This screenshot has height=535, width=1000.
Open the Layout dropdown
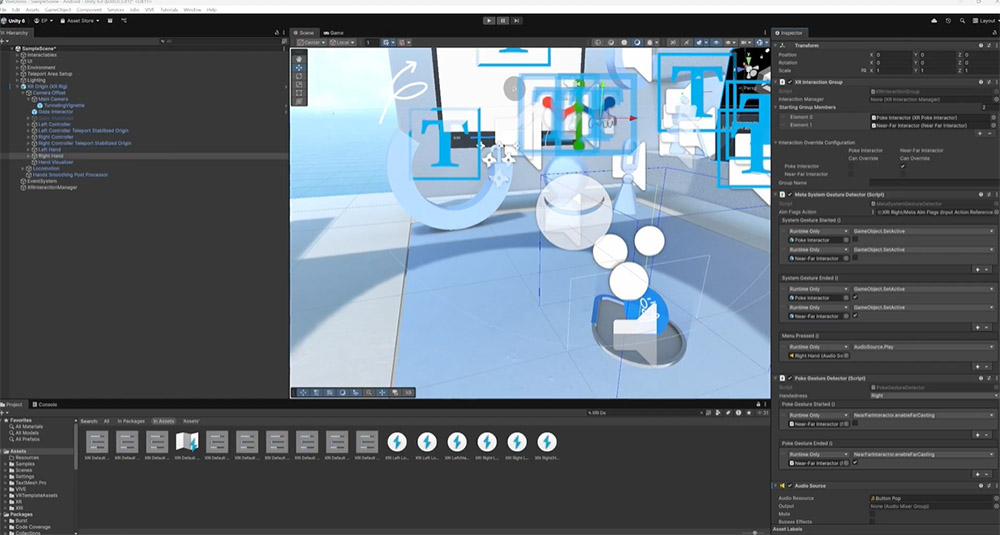click(984, 20)
